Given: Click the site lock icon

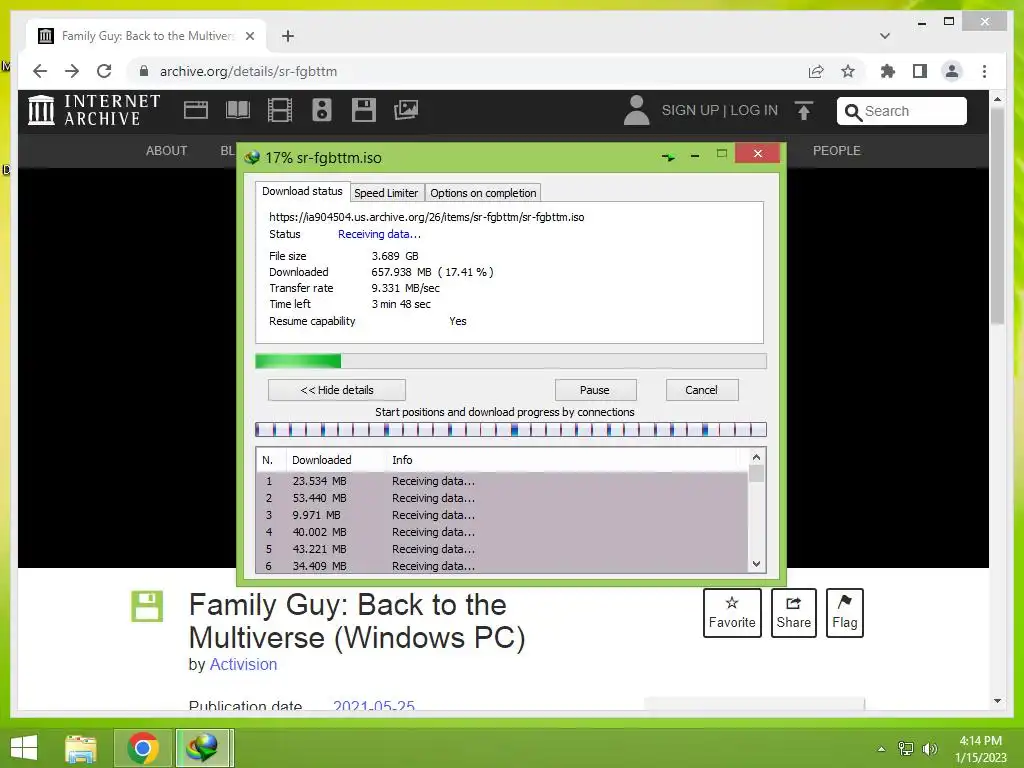Looking at the screenshot, I should pos(144,71).
